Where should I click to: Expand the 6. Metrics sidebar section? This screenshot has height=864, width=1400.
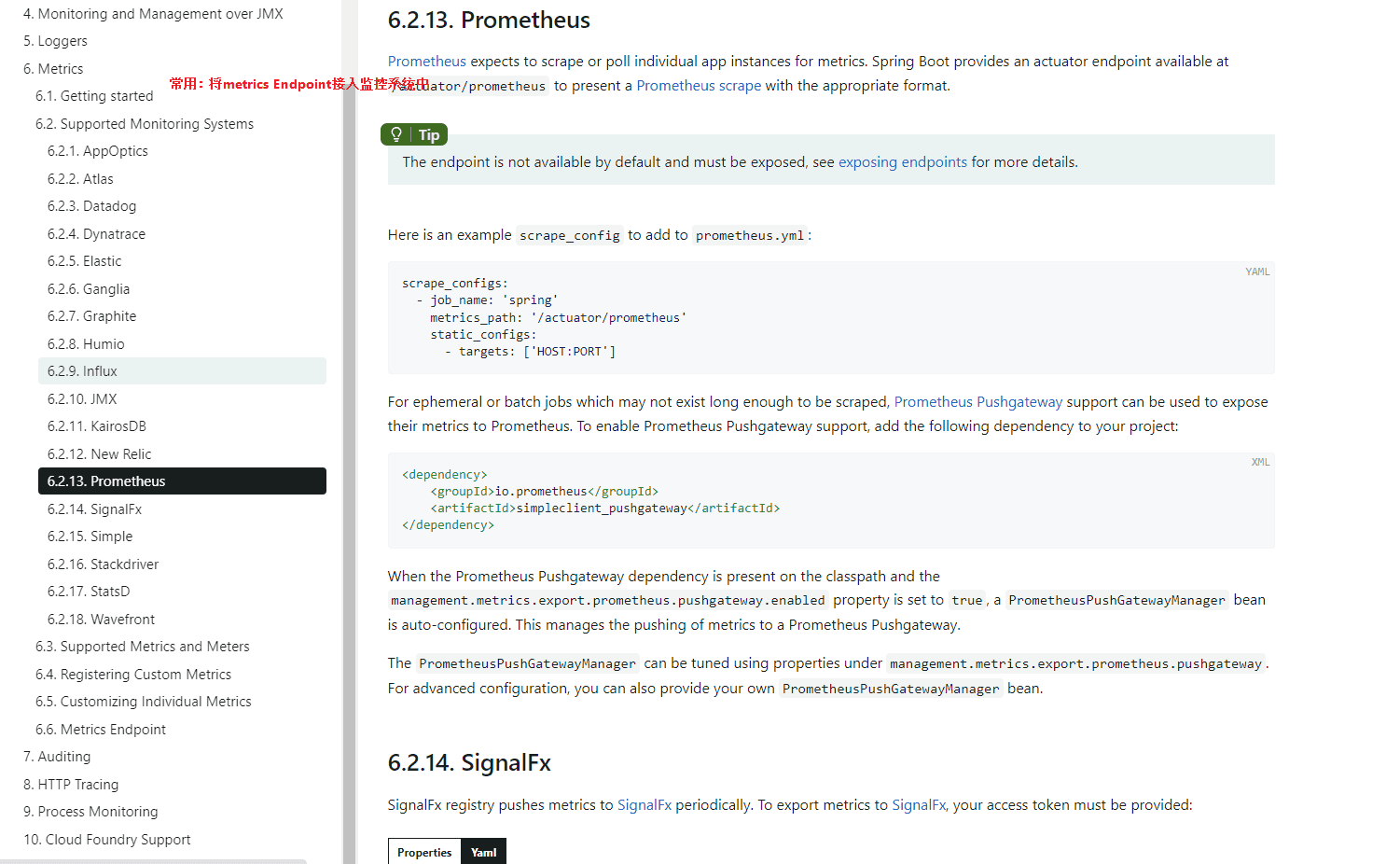[x=53, y=69]
